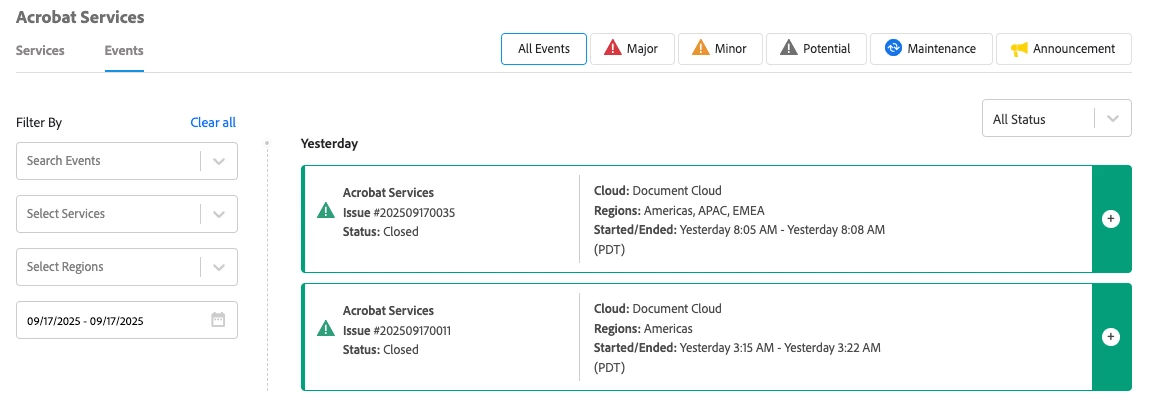Expand the Select Regions dropdown
This screenshot has width=1165, height=409.
point(219,267)
